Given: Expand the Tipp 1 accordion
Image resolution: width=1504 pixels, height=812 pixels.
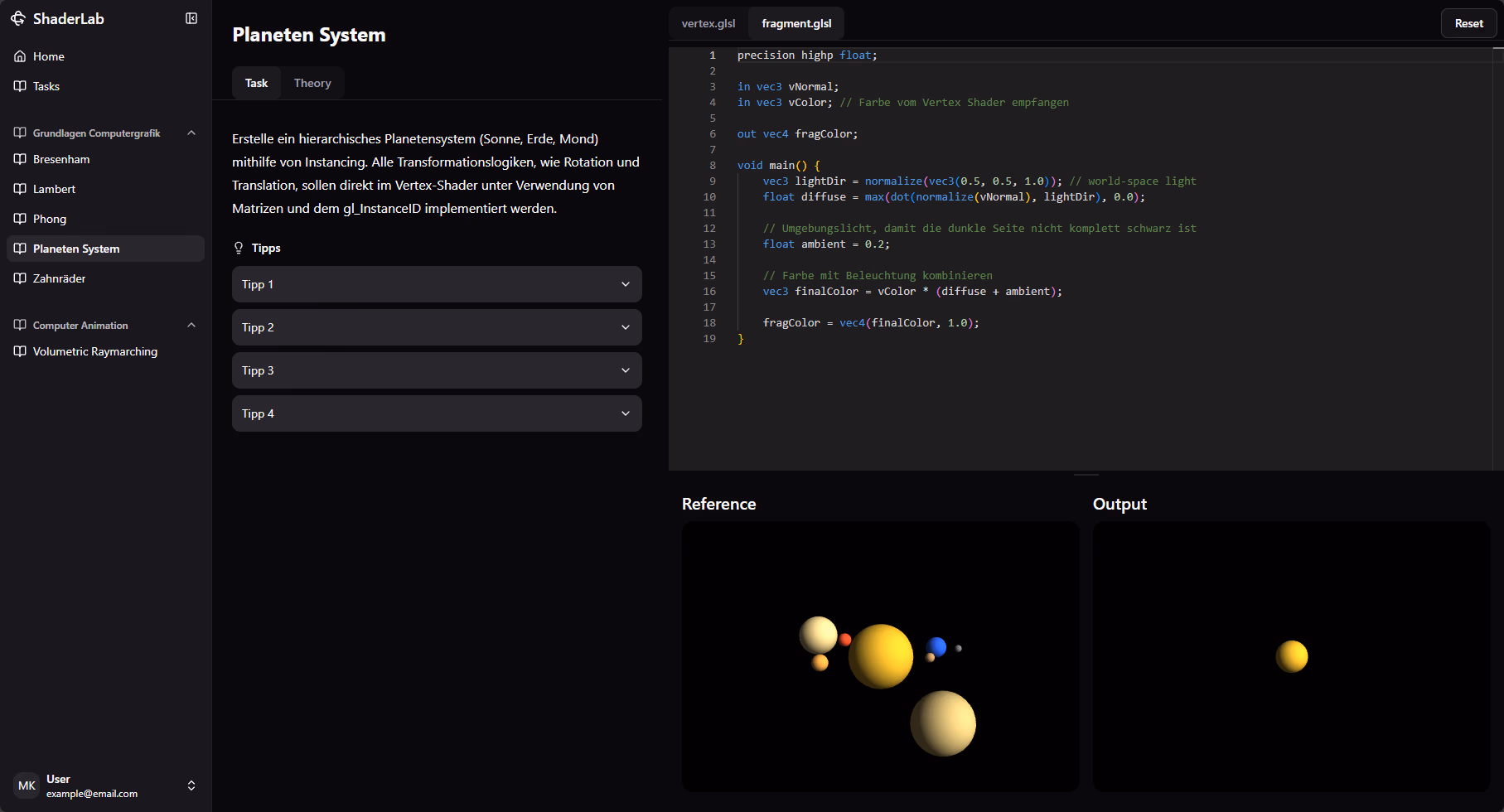Looking at the screenshot, I should tap(437, 284).
